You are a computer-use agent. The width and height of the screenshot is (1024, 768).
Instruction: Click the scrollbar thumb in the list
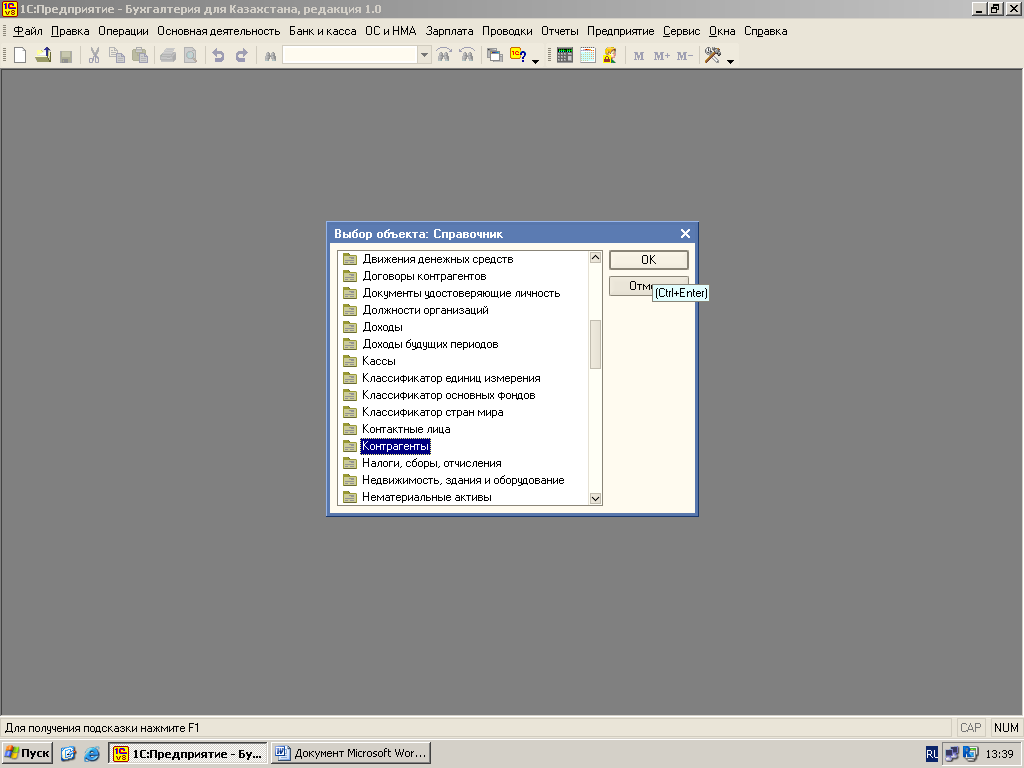tap(595, 345)
